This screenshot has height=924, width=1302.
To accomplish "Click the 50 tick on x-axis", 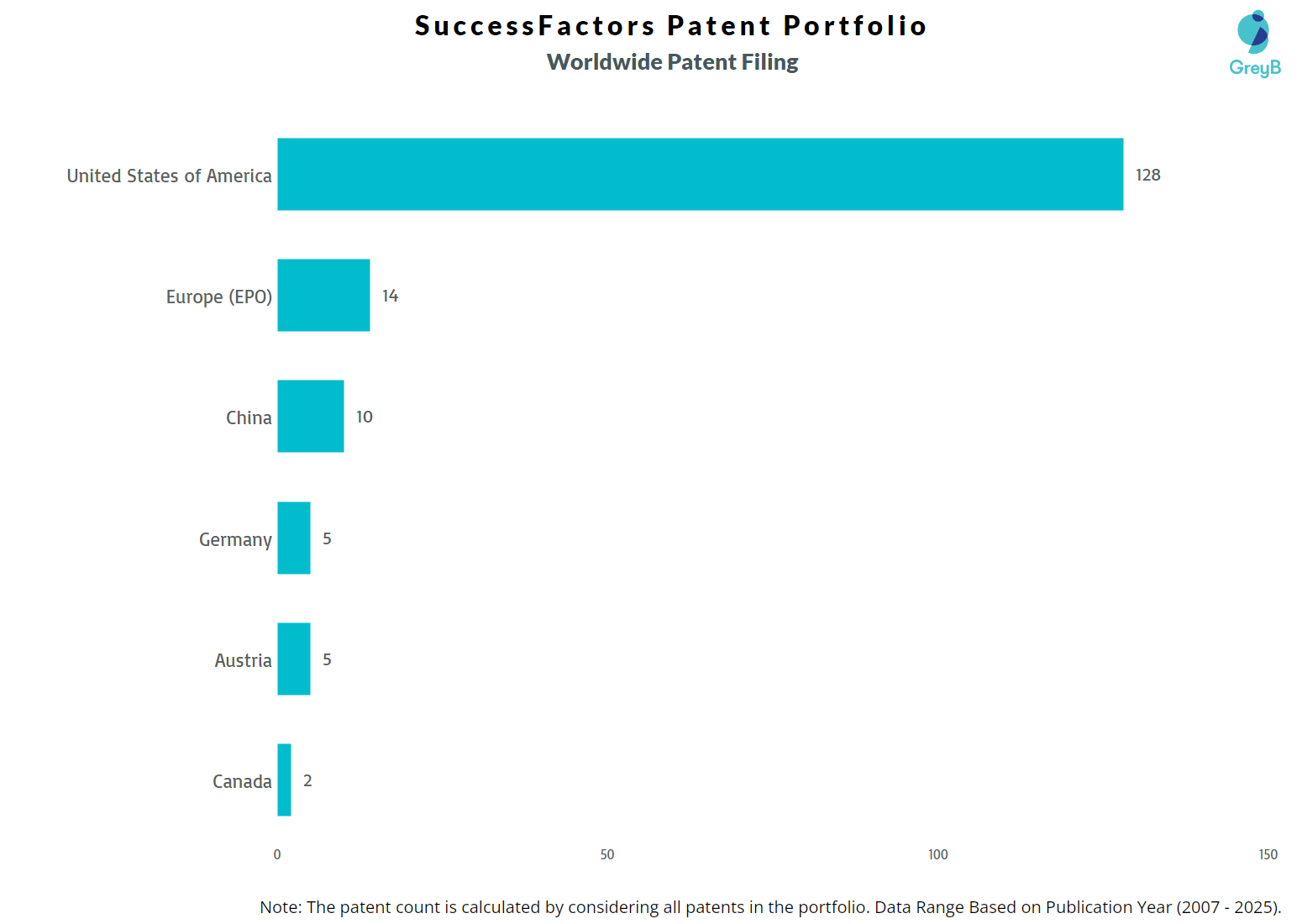I will point(607,854).
